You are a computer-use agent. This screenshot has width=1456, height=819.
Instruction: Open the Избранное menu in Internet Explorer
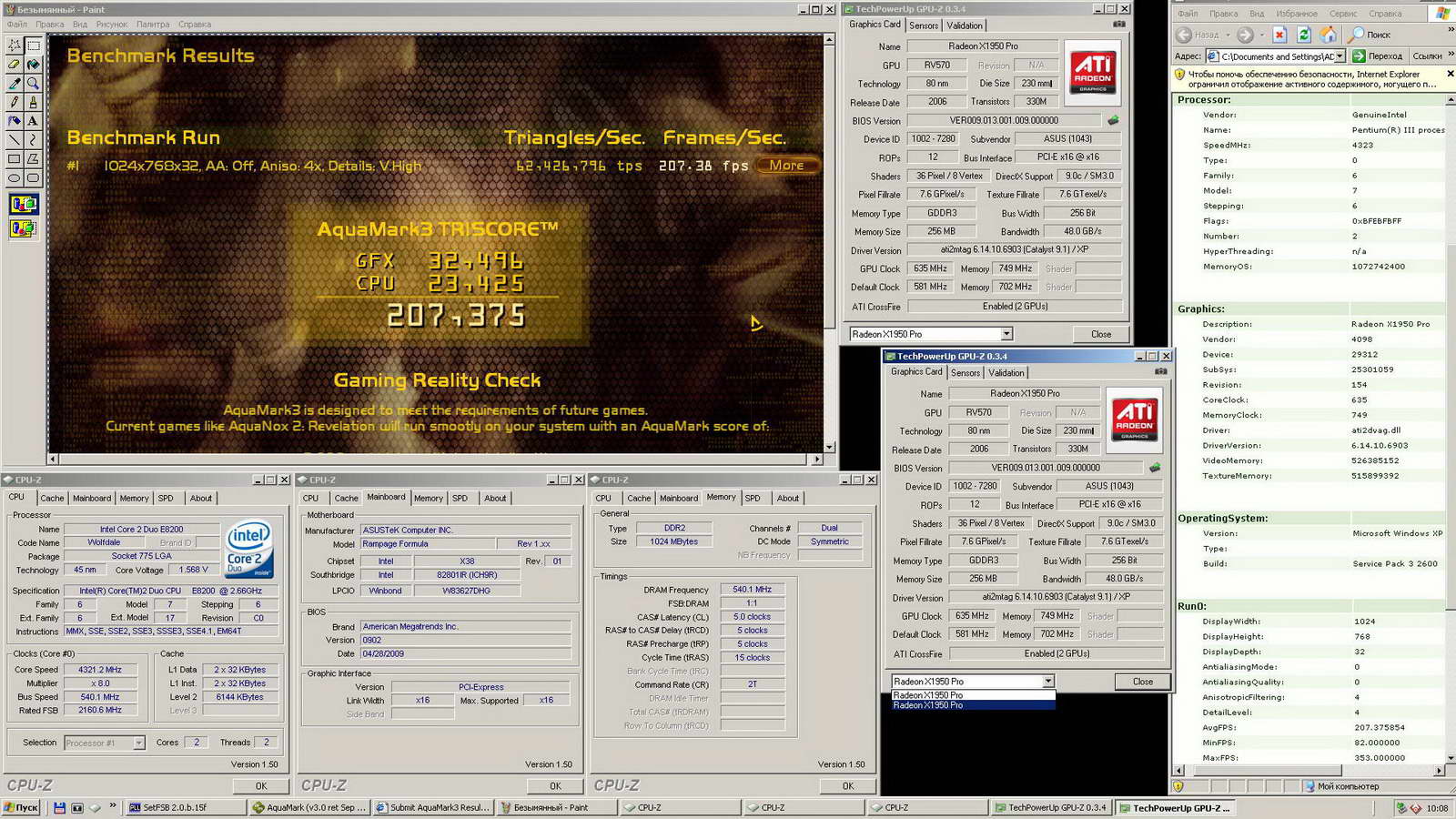1297,14
